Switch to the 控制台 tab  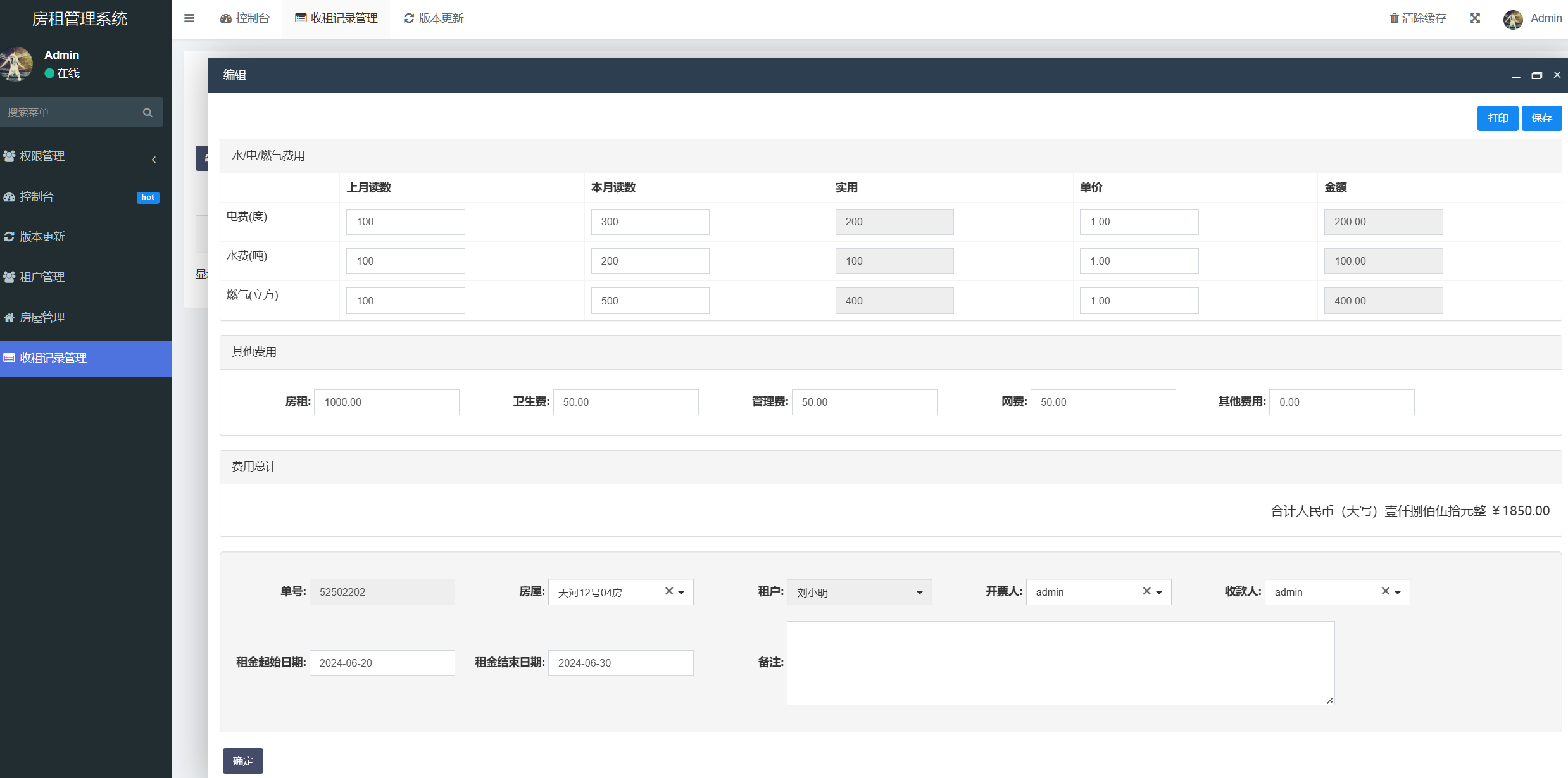tap(245, 18)
